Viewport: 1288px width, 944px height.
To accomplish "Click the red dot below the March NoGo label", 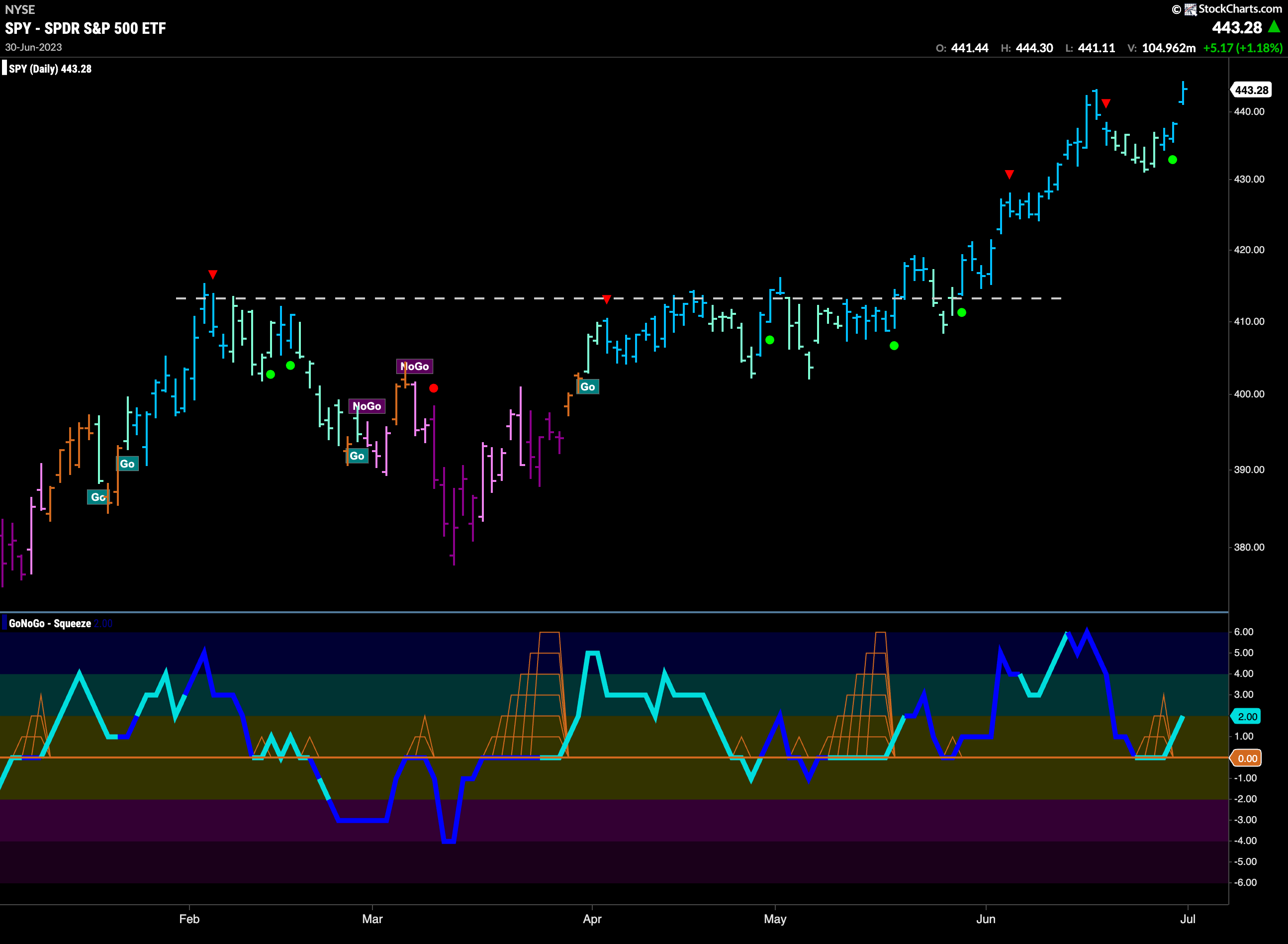I will 434,388.
